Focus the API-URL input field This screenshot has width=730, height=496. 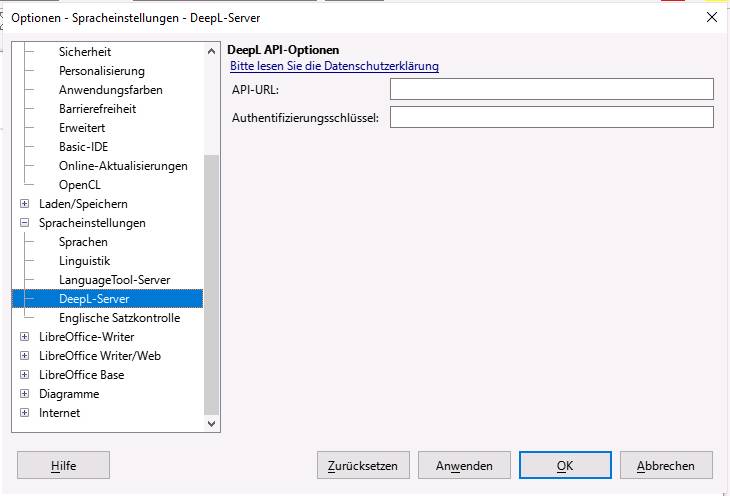click(552, 89)
